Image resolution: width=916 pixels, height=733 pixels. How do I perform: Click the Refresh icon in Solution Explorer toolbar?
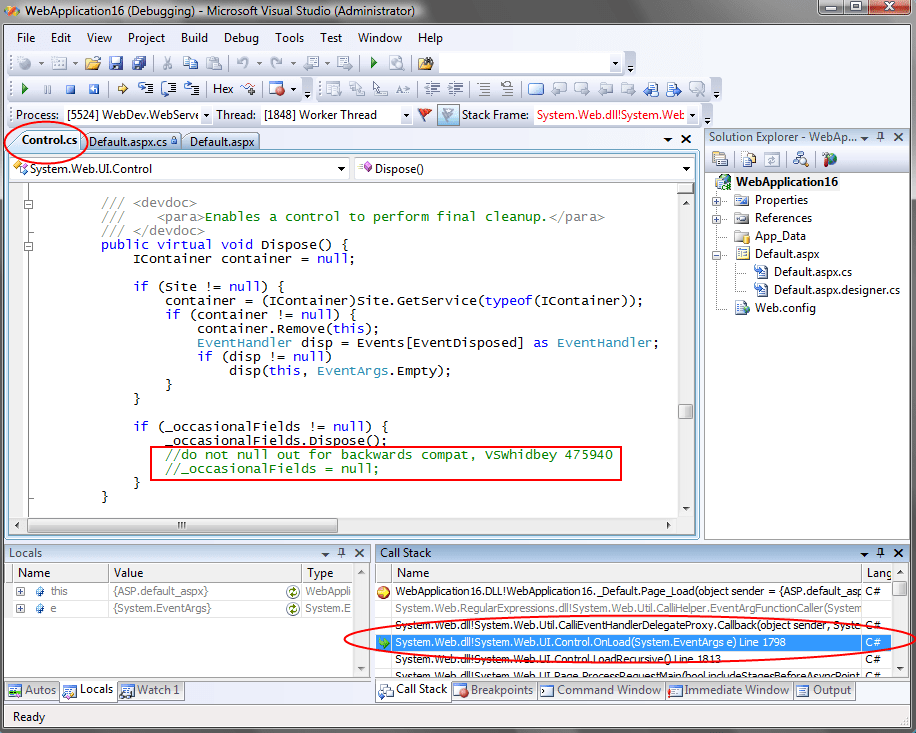tap(772, 159)
